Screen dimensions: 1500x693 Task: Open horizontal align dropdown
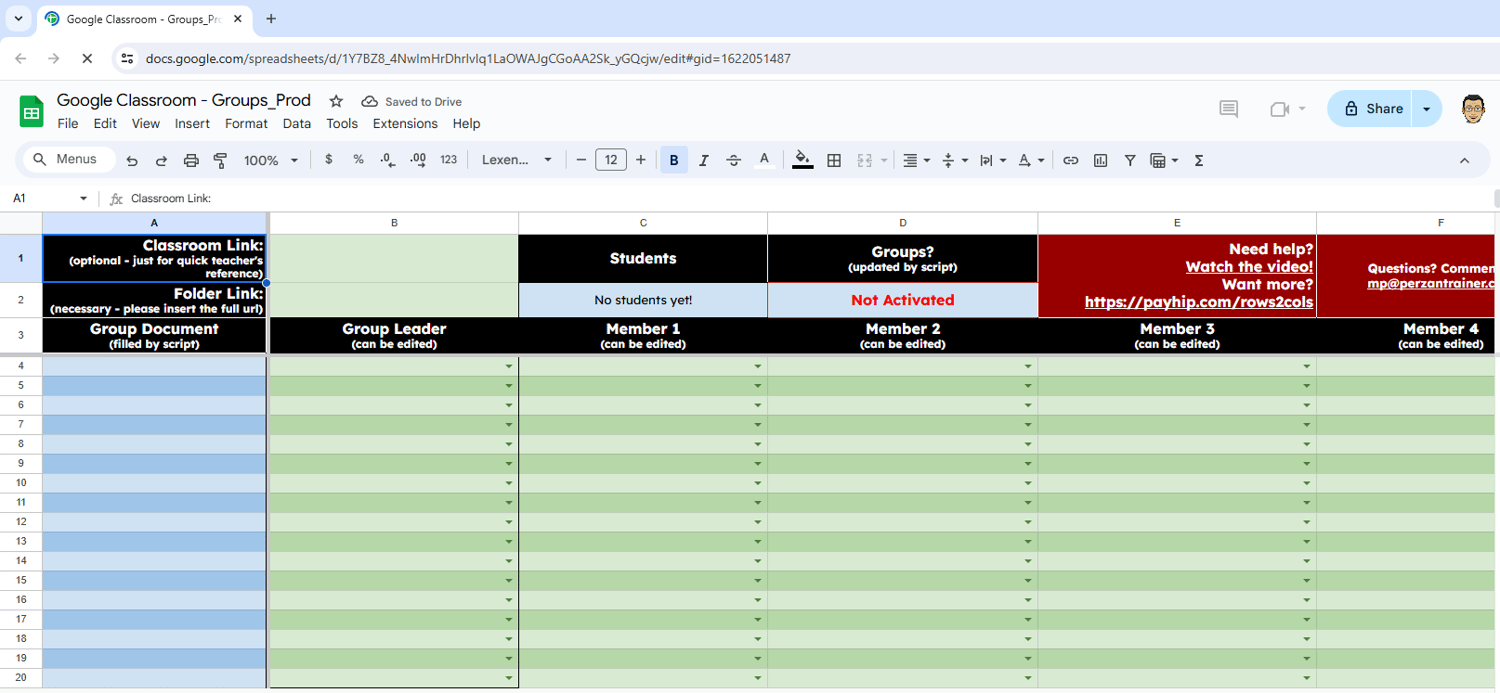click(x=916, y=160)
